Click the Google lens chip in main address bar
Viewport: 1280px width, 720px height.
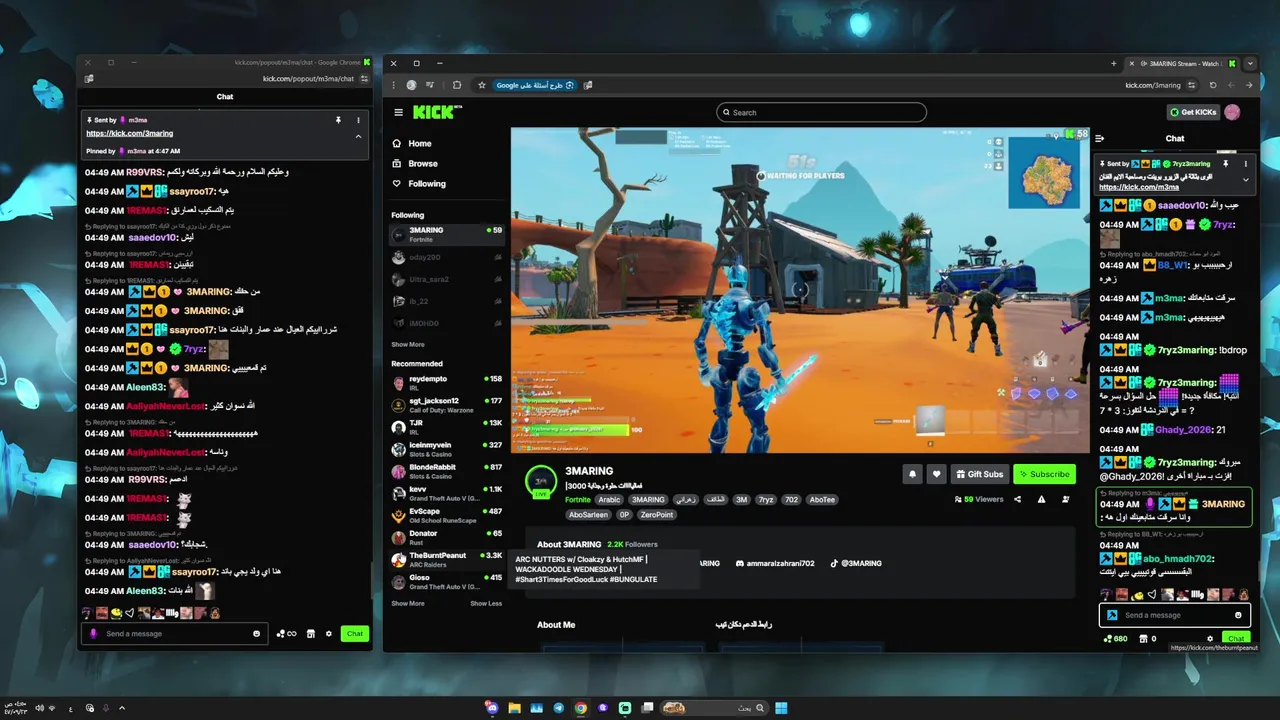pos(536,85)
